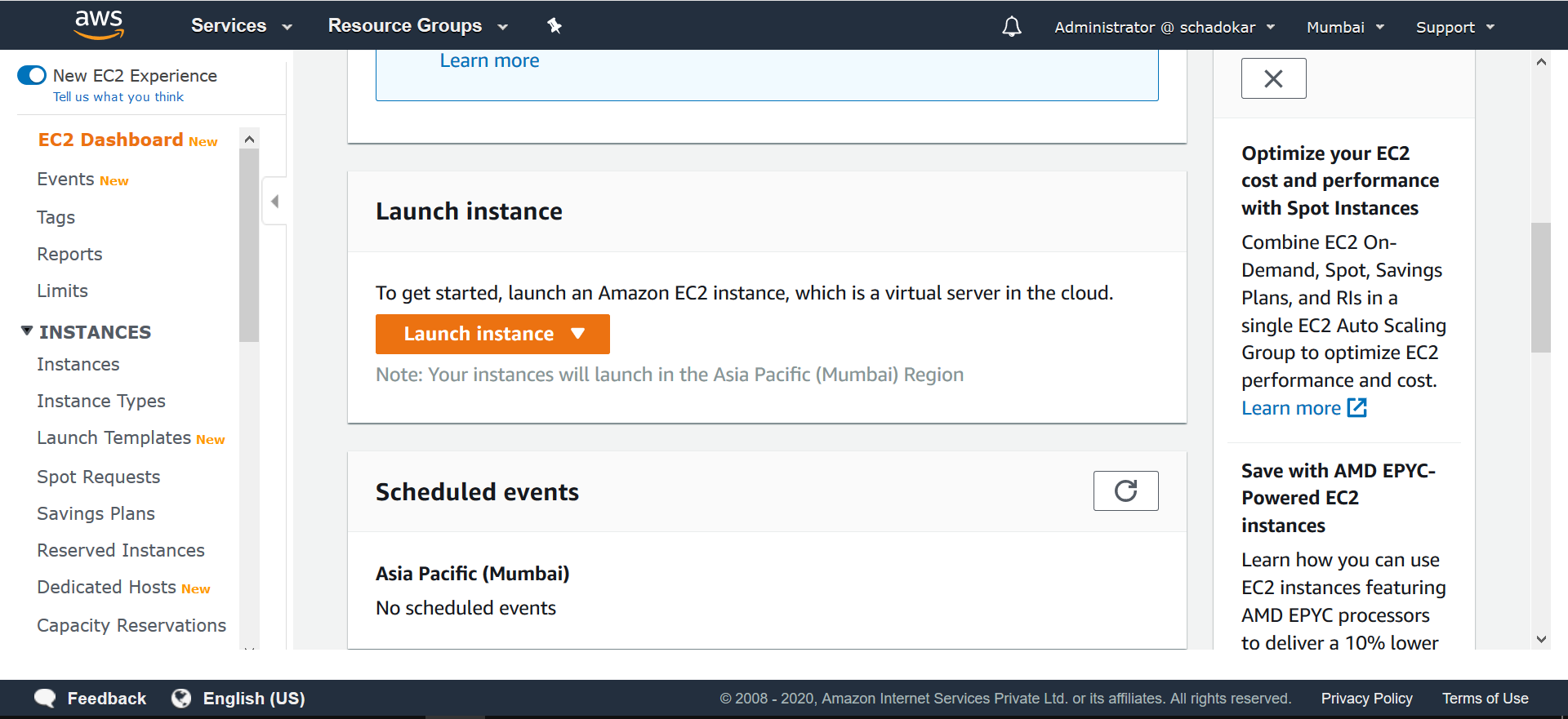Refresh the Scheduled events panel
This screenshot has width=1568, height=719.
(x=1125, y=490)
